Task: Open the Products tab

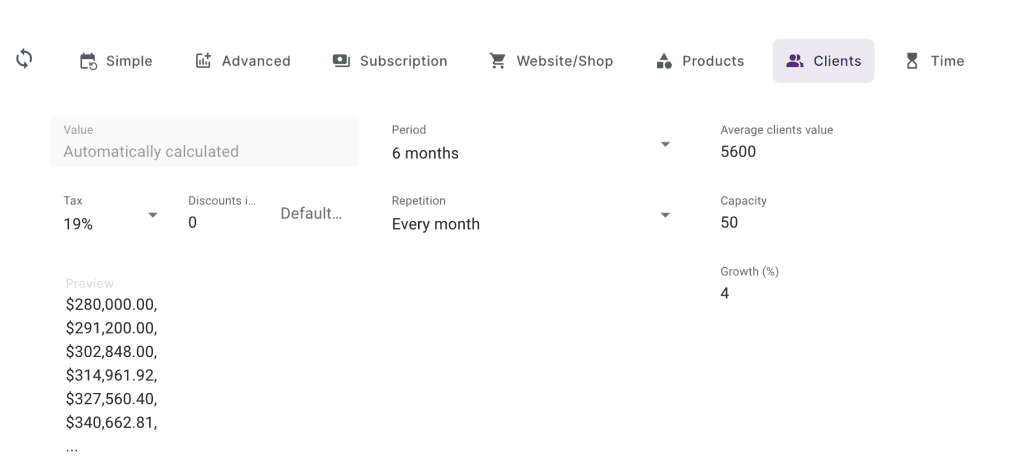Action: [x=699, y=61]
